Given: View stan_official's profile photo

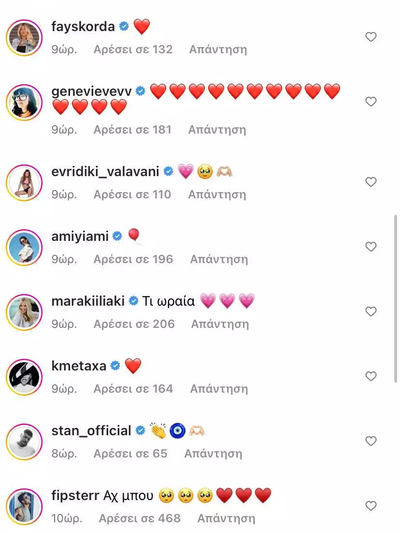Looking at the screenshot, I should [24, 442].
